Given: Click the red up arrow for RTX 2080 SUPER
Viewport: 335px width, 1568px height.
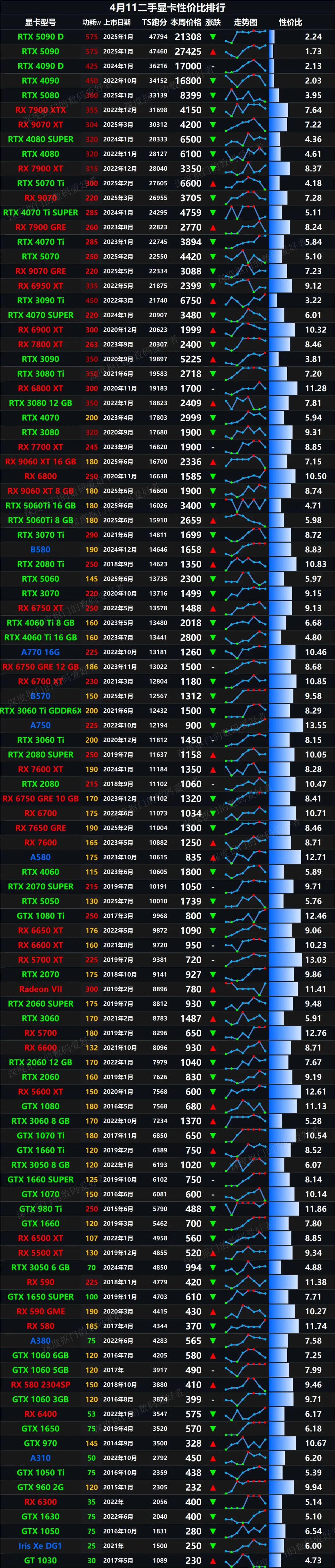Looking at the screenshot, I should click(x=213, y=755).
